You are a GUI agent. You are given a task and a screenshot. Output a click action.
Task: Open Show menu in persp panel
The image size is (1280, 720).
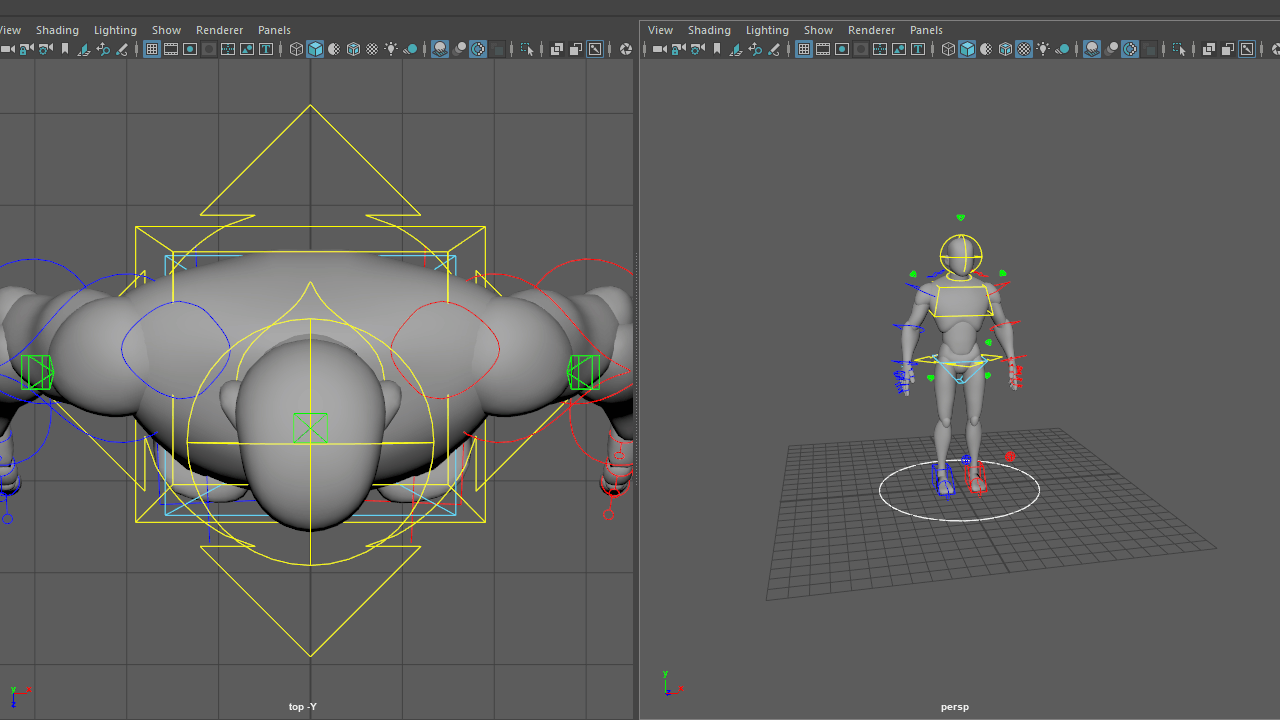(818, 30)
